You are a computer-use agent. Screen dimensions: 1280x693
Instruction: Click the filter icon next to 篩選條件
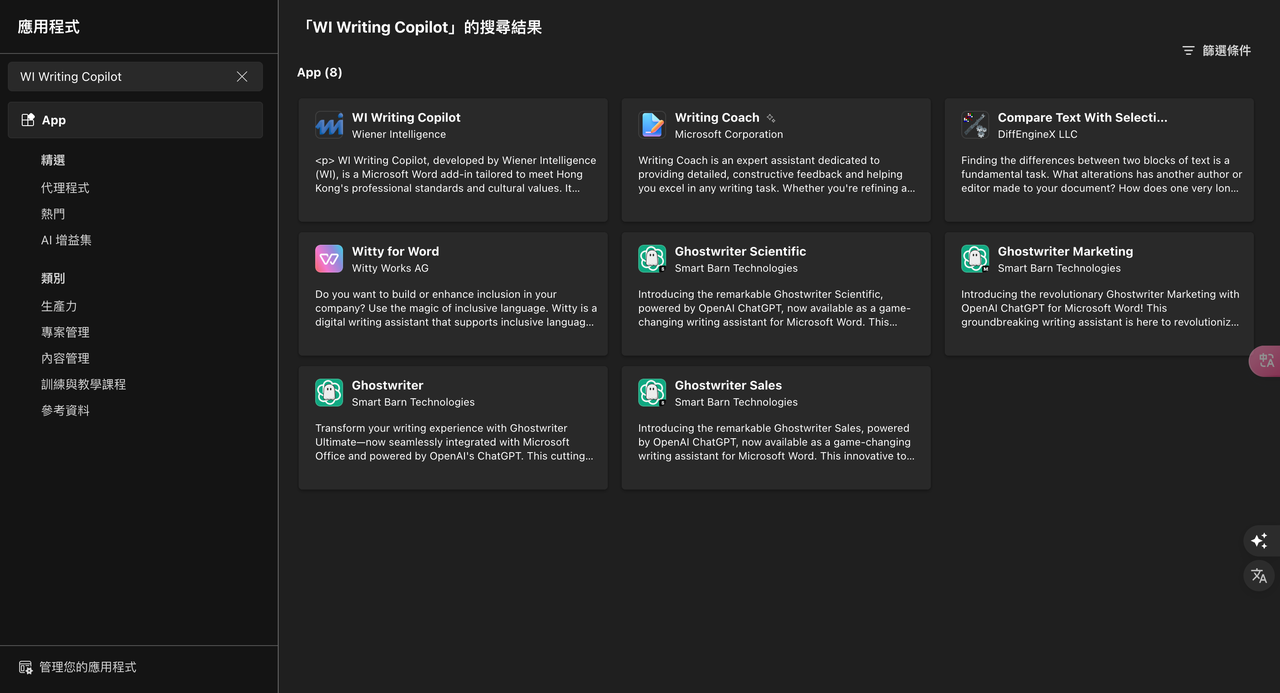1188,51
